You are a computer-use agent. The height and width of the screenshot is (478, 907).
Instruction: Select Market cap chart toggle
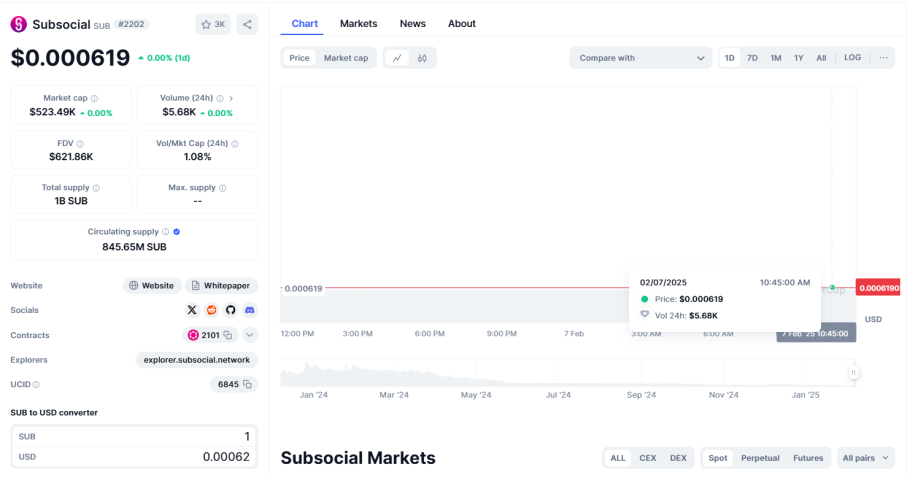point(346,58)
